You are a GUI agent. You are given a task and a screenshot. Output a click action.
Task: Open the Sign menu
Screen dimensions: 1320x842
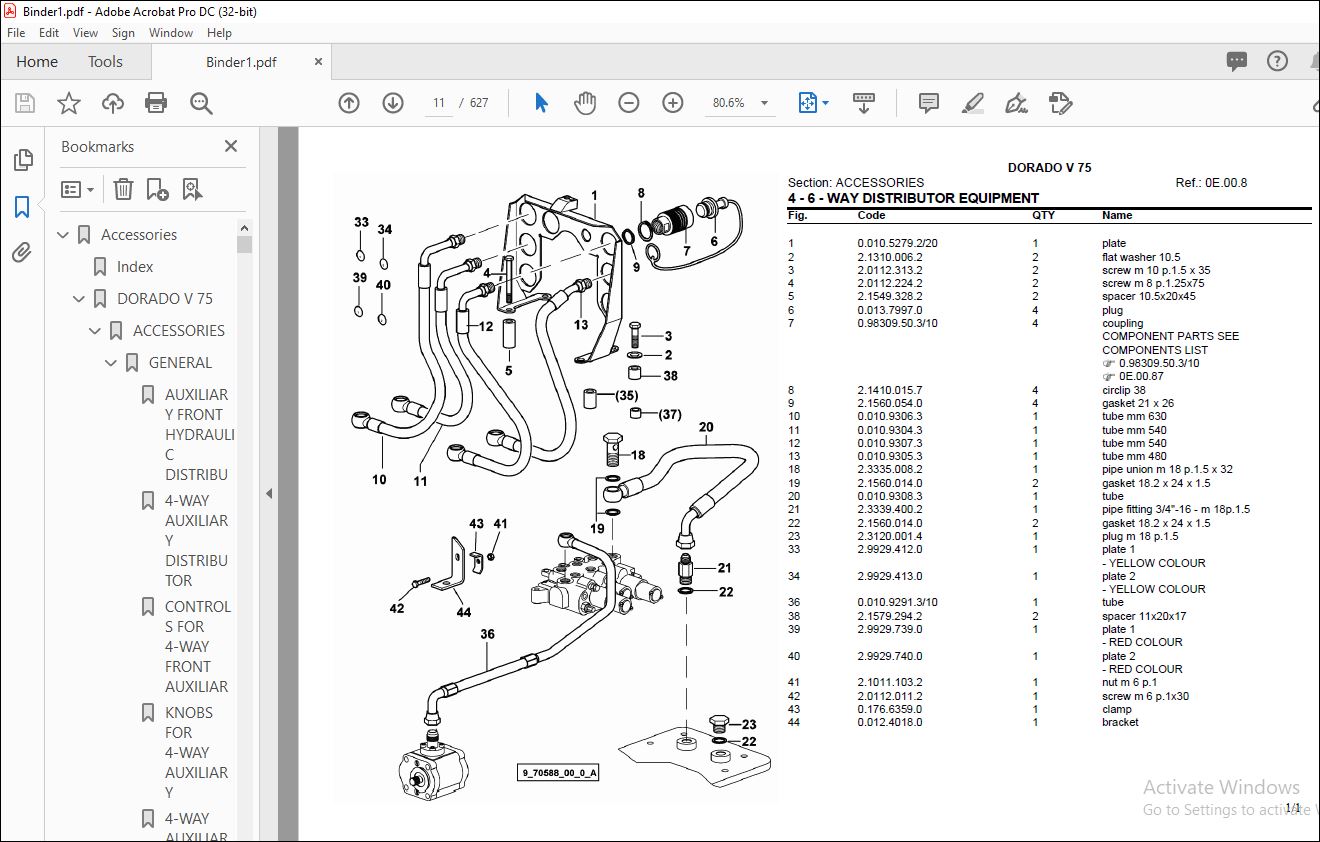tap(123, 33)
